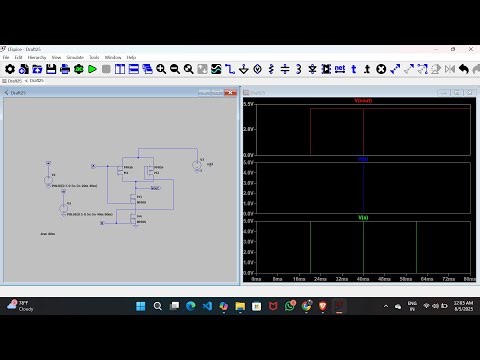Open the Edit menu
480x360 pixels.
(18, 57)
